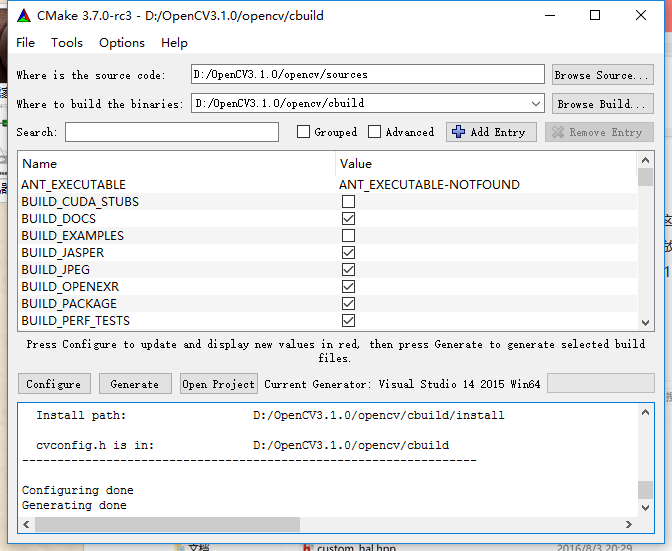Click the Browse Source button

603,75
